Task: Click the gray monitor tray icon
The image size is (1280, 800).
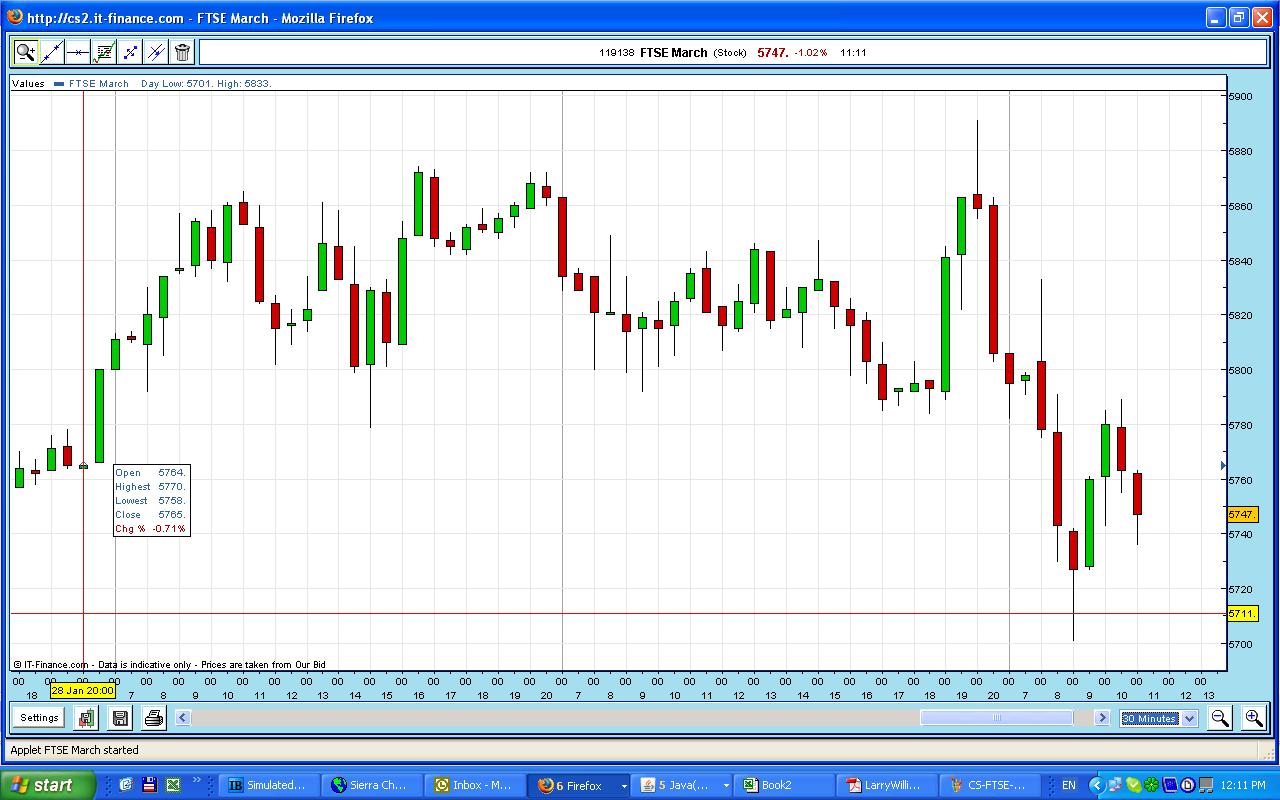Action: coord(1205,785)
